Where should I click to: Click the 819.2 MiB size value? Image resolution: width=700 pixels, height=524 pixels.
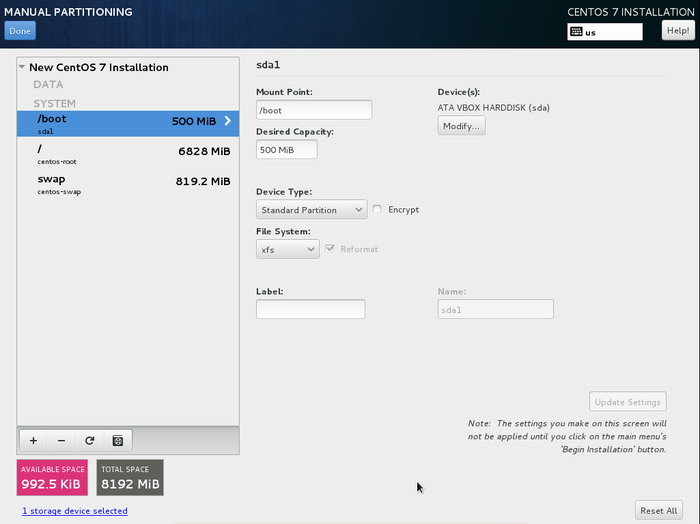pos(203,181)
